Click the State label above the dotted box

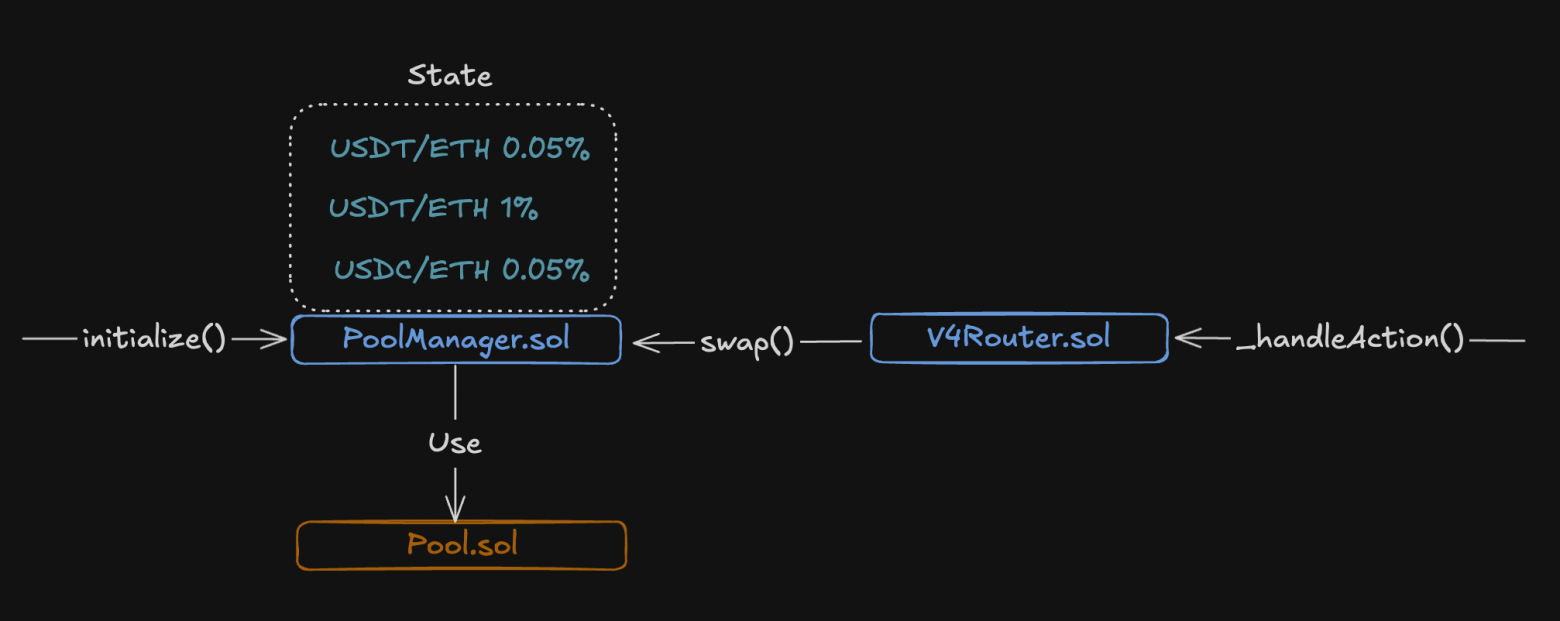(450, 76)
